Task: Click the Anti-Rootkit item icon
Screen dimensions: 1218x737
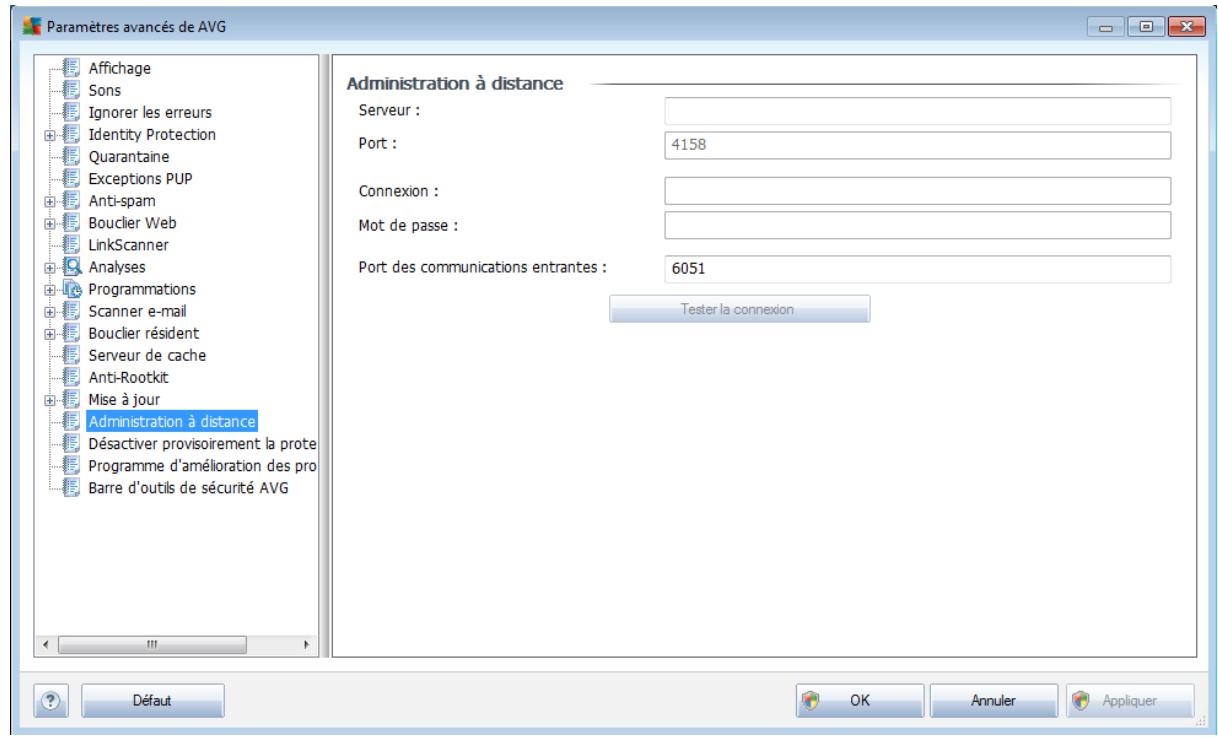Action: pos(70,377)
